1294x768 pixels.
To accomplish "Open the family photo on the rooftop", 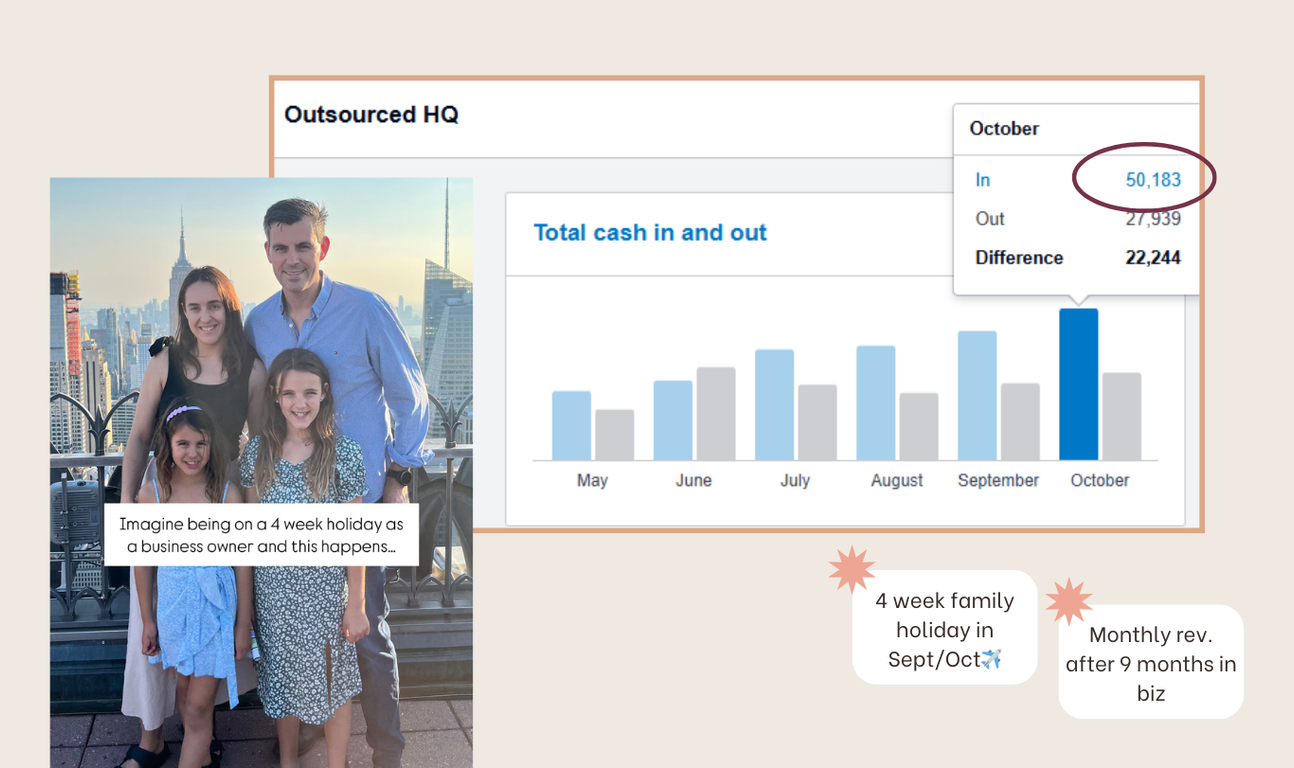I will coord(261,473).
